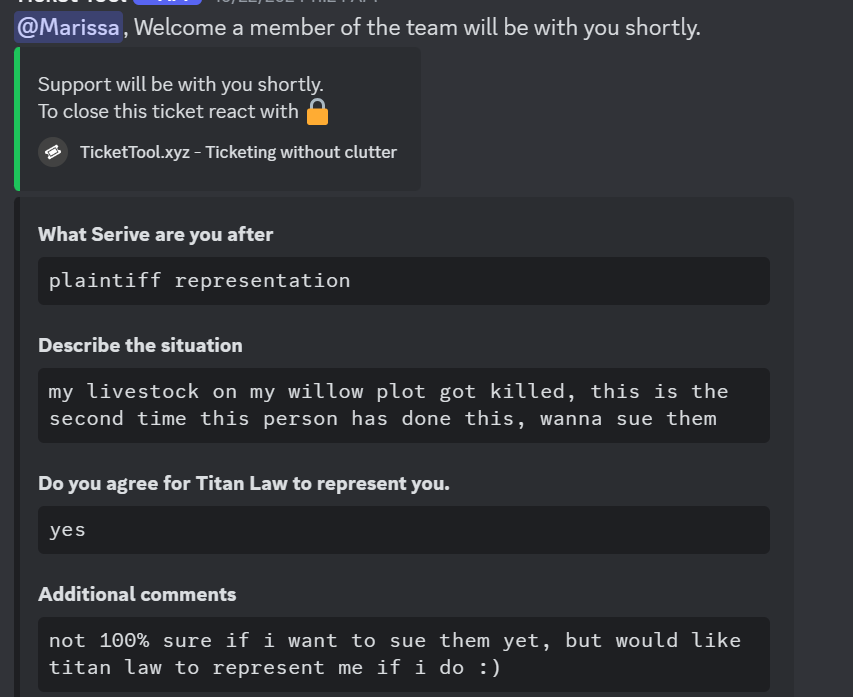853x697 pixels.
Task: Click the plaintiff representation code block
Action: [404, 281]
